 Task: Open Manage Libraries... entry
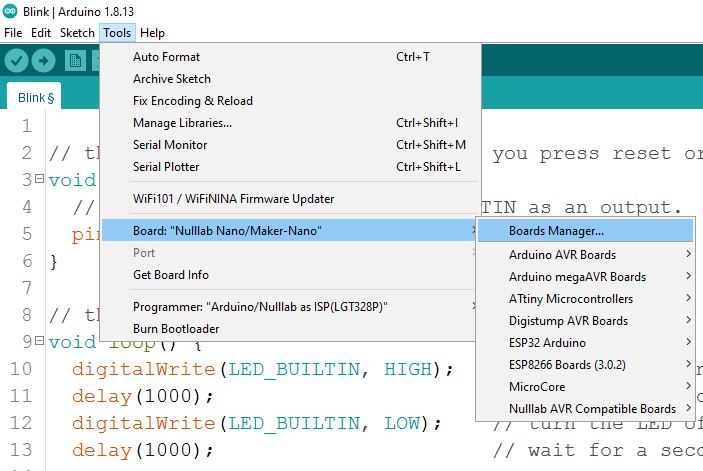(182, 123)
